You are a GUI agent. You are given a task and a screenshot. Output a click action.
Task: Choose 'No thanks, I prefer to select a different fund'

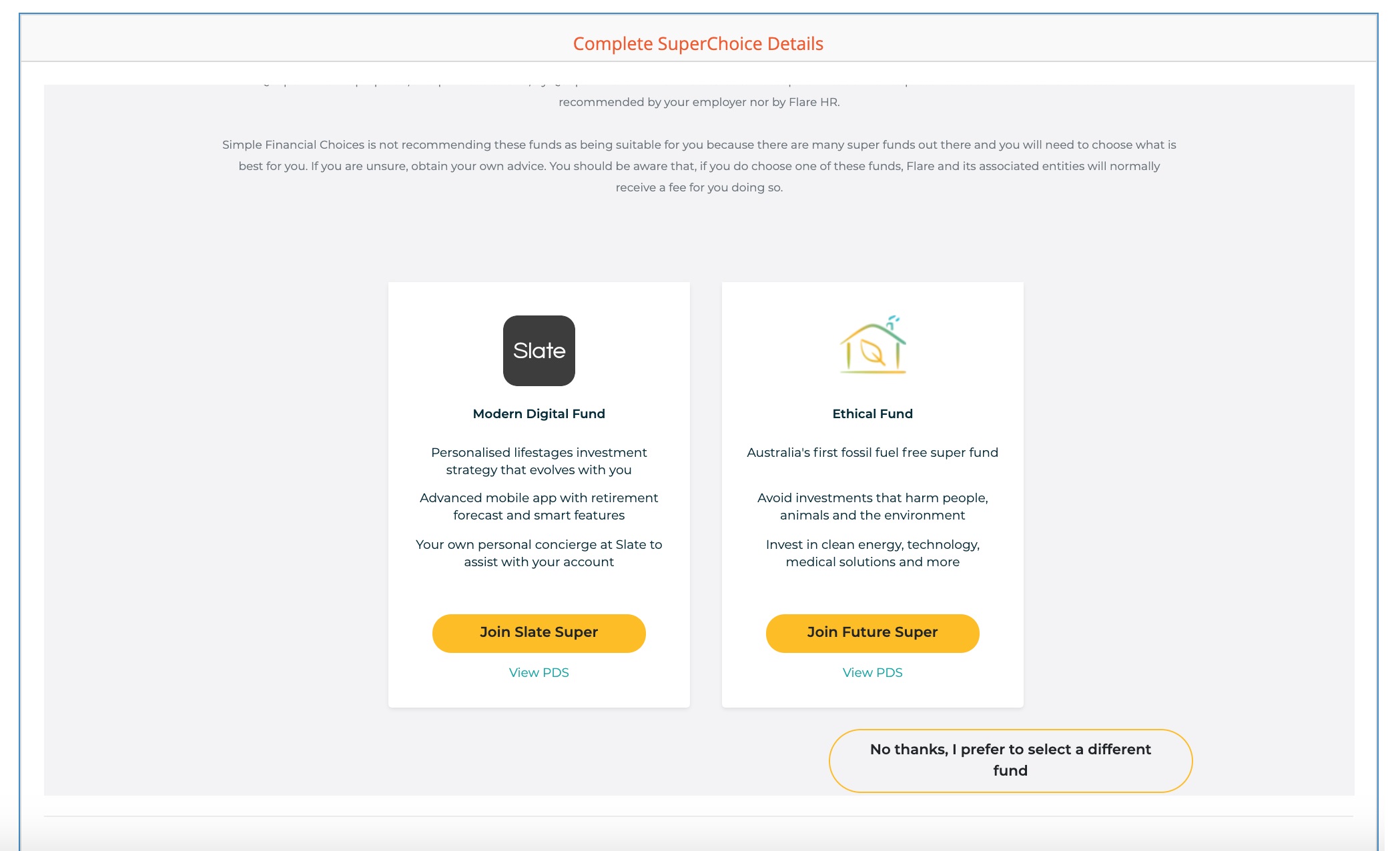1010,760
